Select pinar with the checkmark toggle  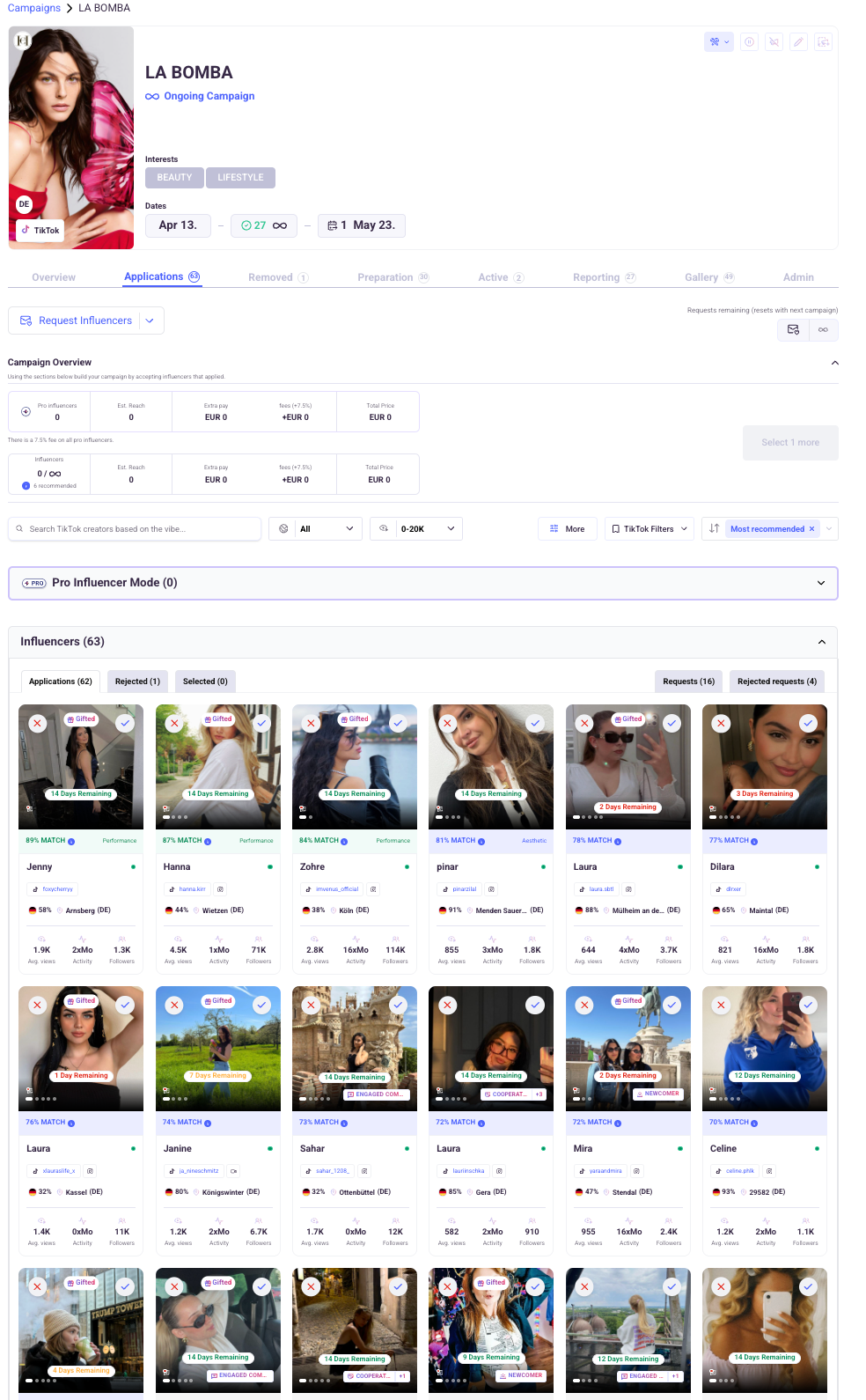[535, 723]
